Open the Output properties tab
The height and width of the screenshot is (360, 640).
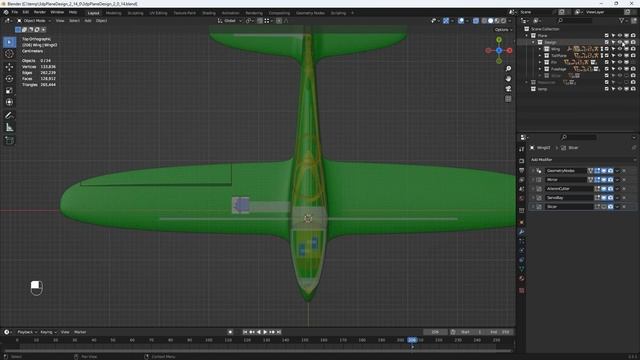coord(522,170)
